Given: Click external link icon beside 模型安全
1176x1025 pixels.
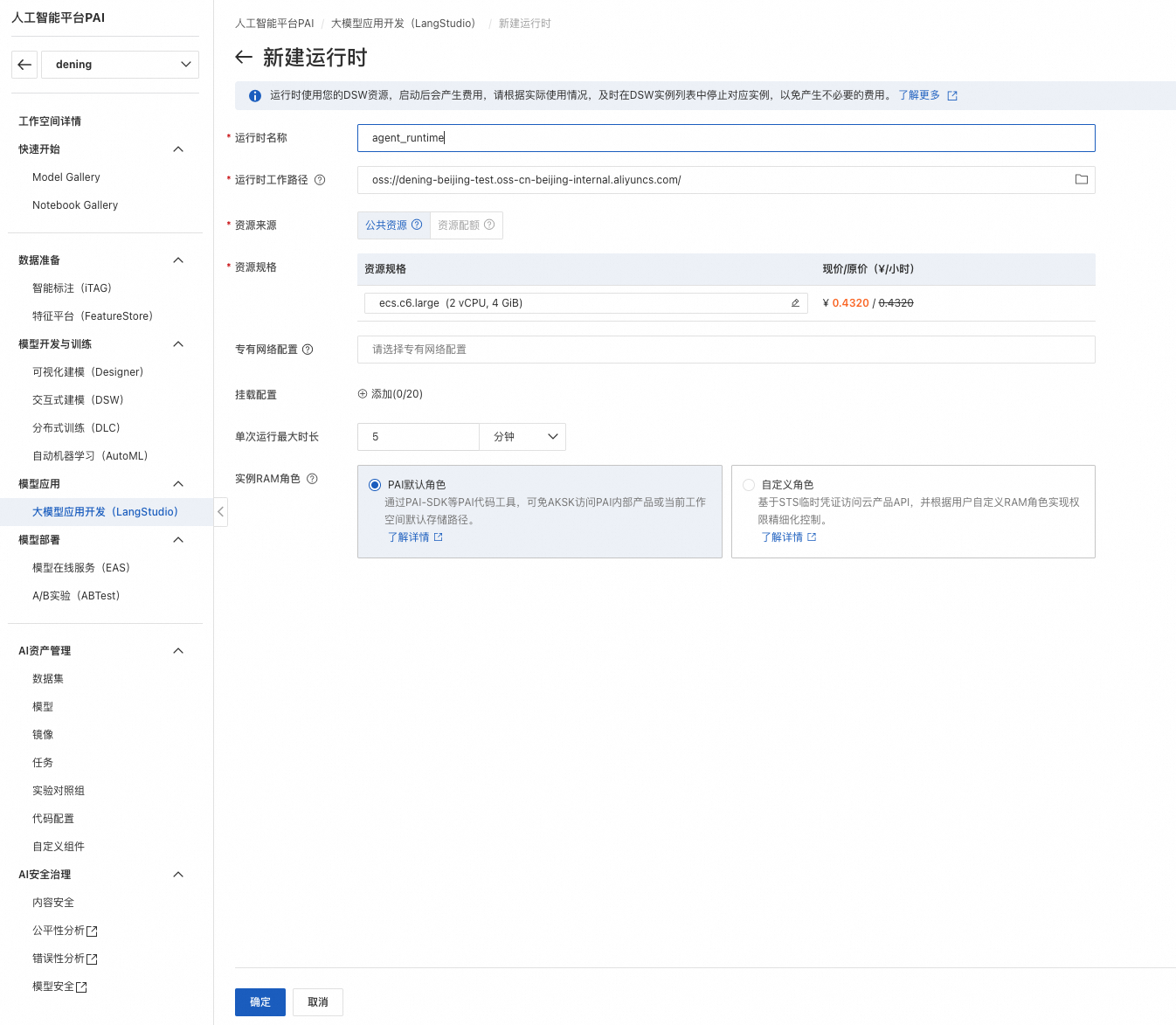Looking at the screenshot, I should pyautogui.click(x=81, y=987).
